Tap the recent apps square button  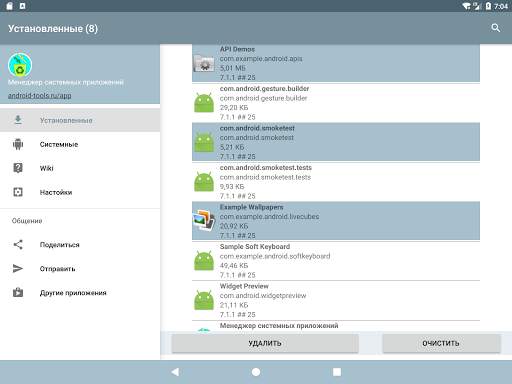coord(337,372)
